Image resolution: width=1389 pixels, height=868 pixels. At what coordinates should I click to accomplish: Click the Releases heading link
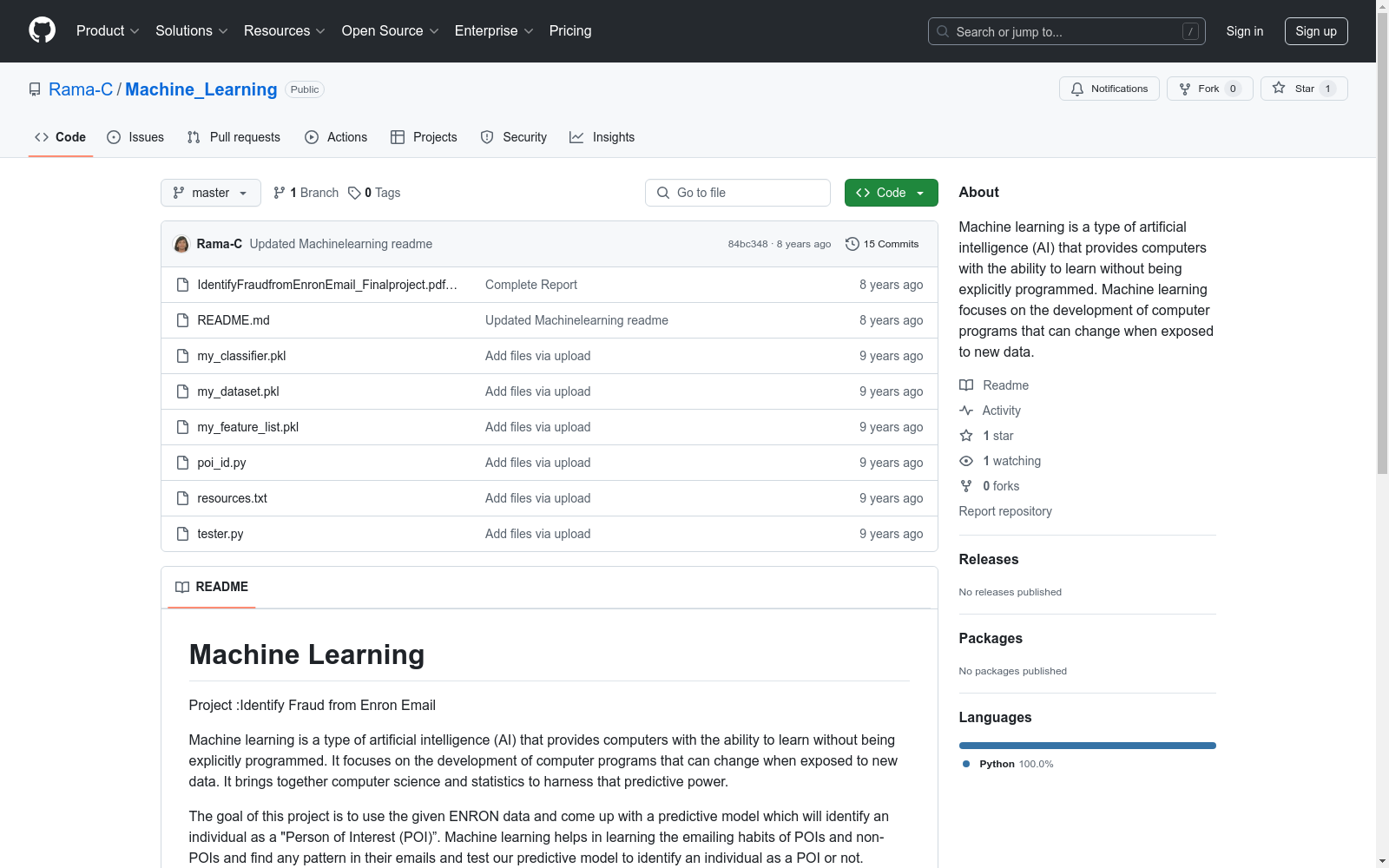coord(989,559)
